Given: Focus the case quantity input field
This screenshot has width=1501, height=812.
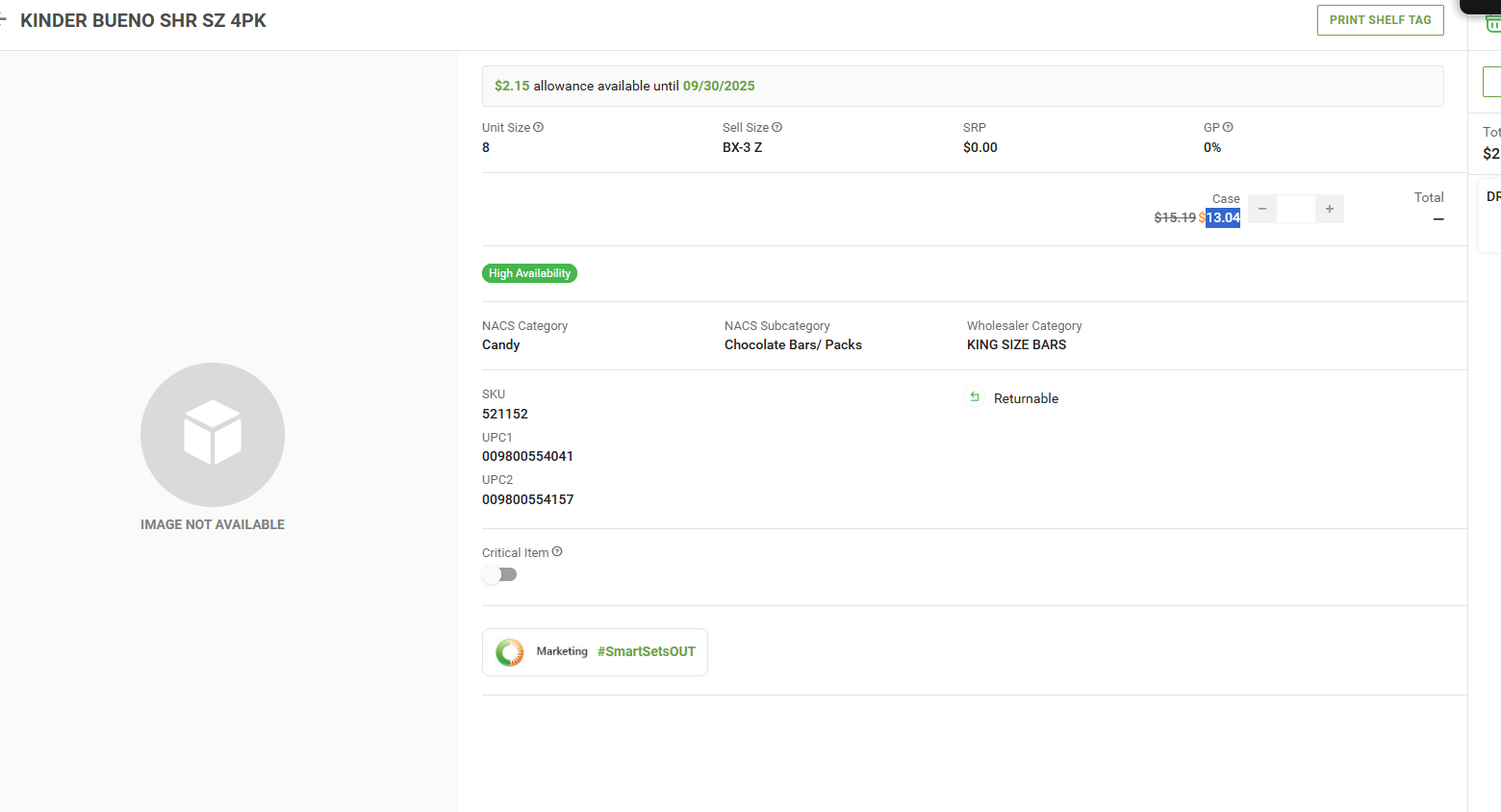Looking at the screenshot, I should (x=1296, y=209).
